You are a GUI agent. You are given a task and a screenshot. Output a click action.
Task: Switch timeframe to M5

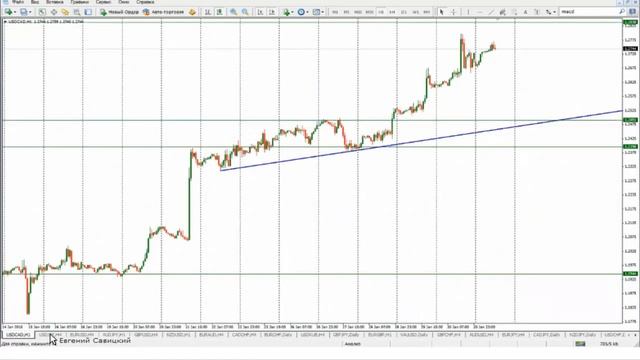pyautogui.click(x=347, y=12)
